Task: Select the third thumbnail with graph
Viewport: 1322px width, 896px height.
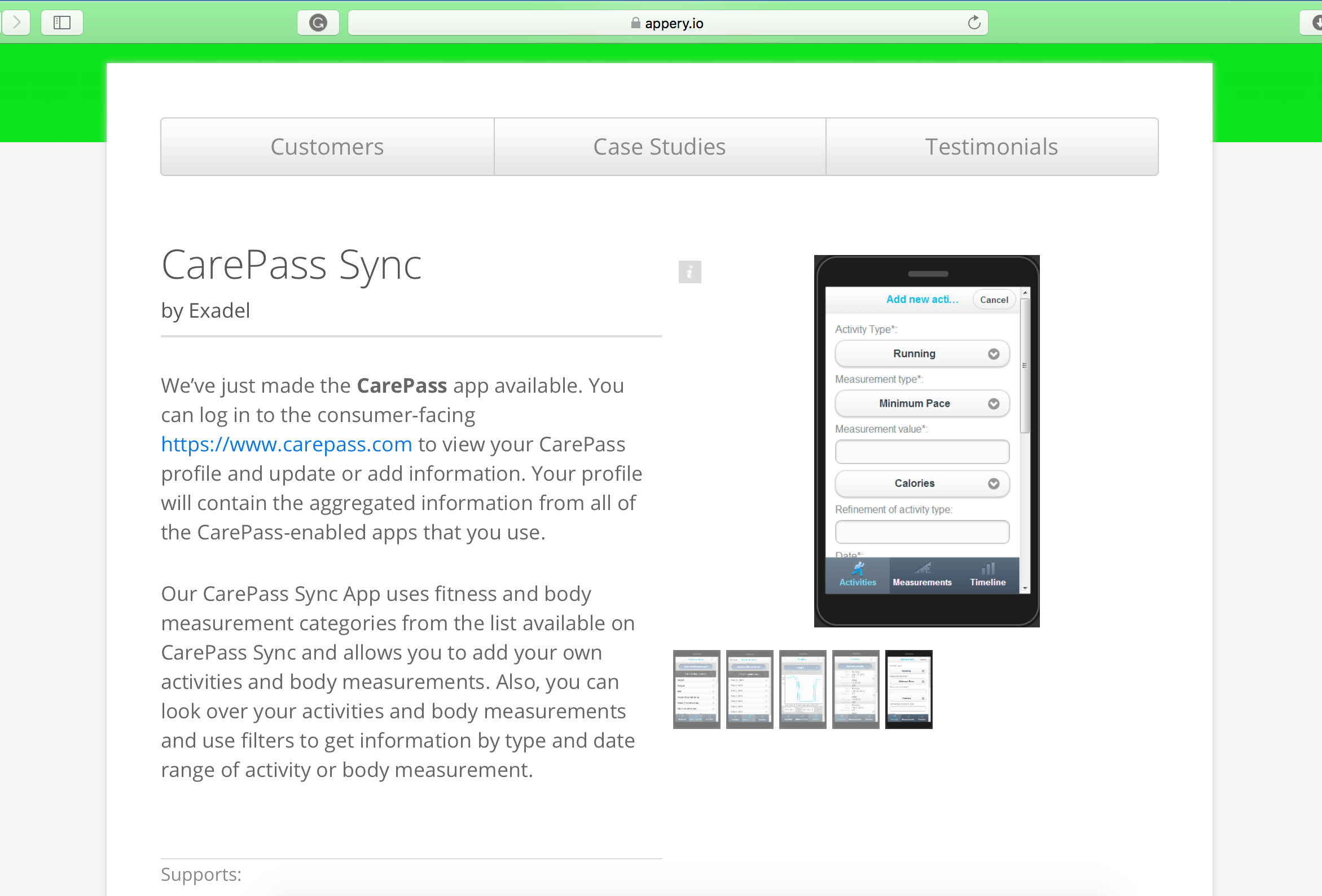Action: 802,689
